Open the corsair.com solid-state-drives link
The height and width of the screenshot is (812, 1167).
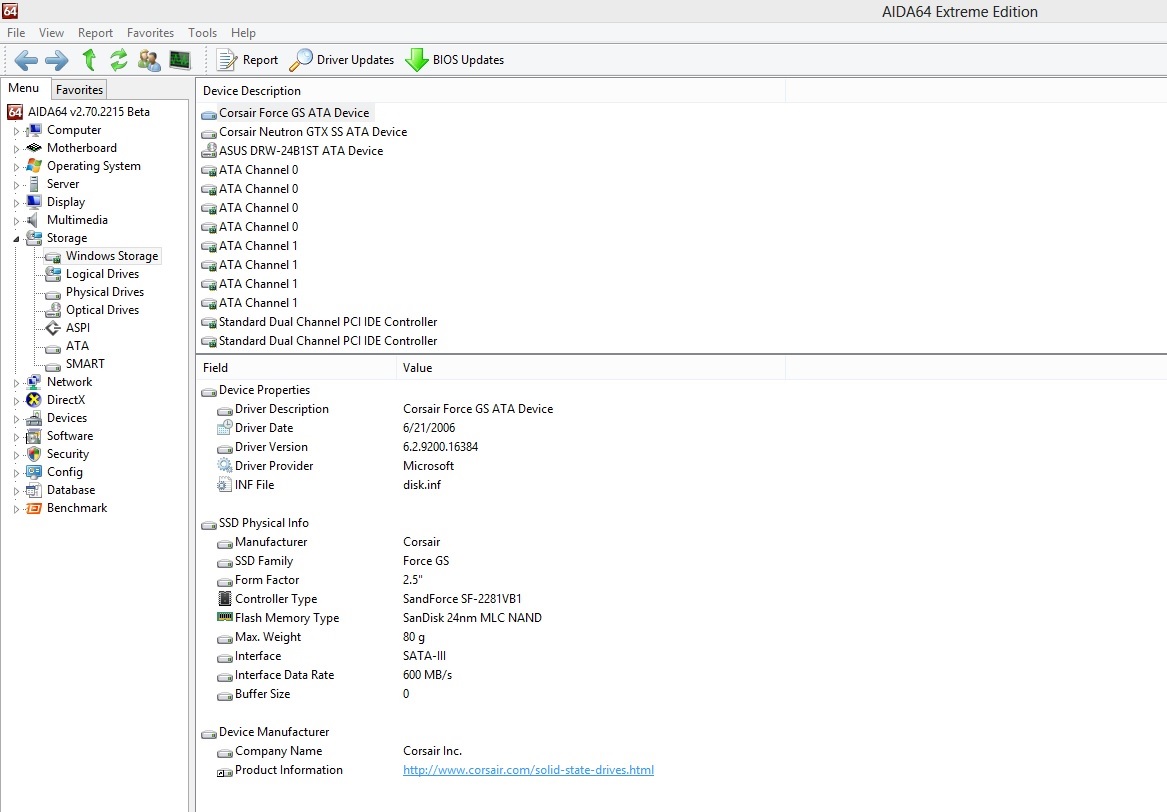(528, 770)
